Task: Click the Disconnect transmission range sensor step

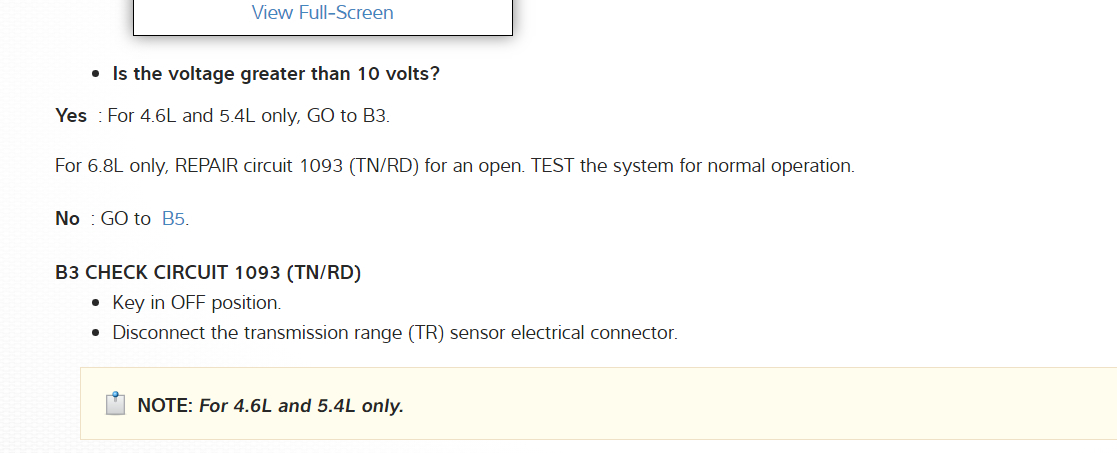Action: click(x=394, y=332)
